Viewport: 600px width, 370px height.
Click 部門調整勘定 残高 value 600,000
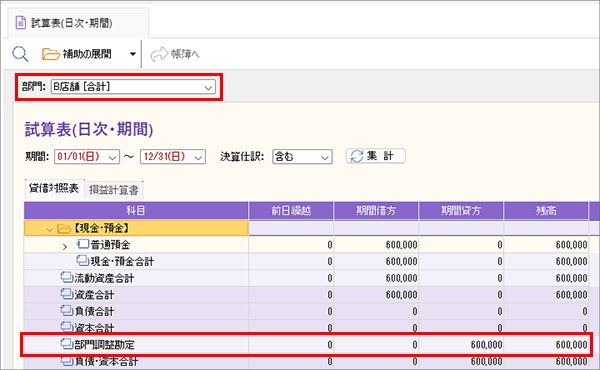pos(571,345)
